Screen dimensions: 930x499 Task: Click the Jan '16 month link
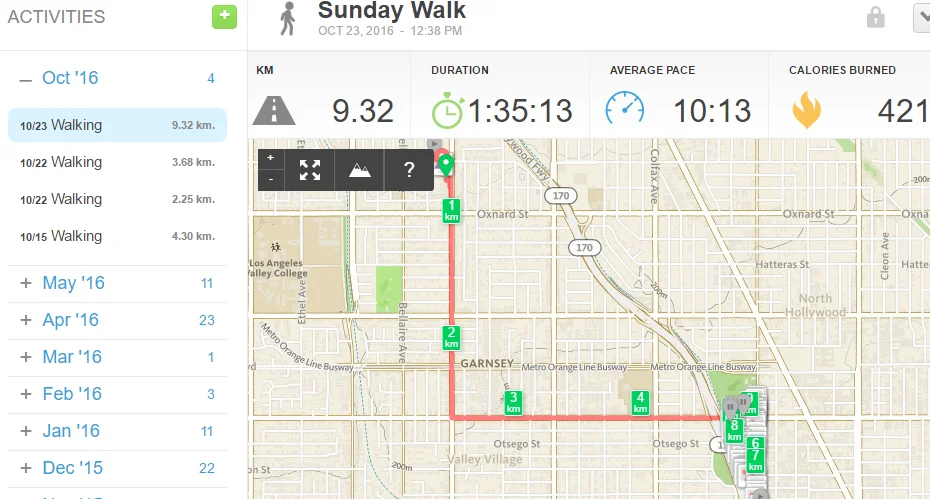pyautogui.click(x=71, y=431)
